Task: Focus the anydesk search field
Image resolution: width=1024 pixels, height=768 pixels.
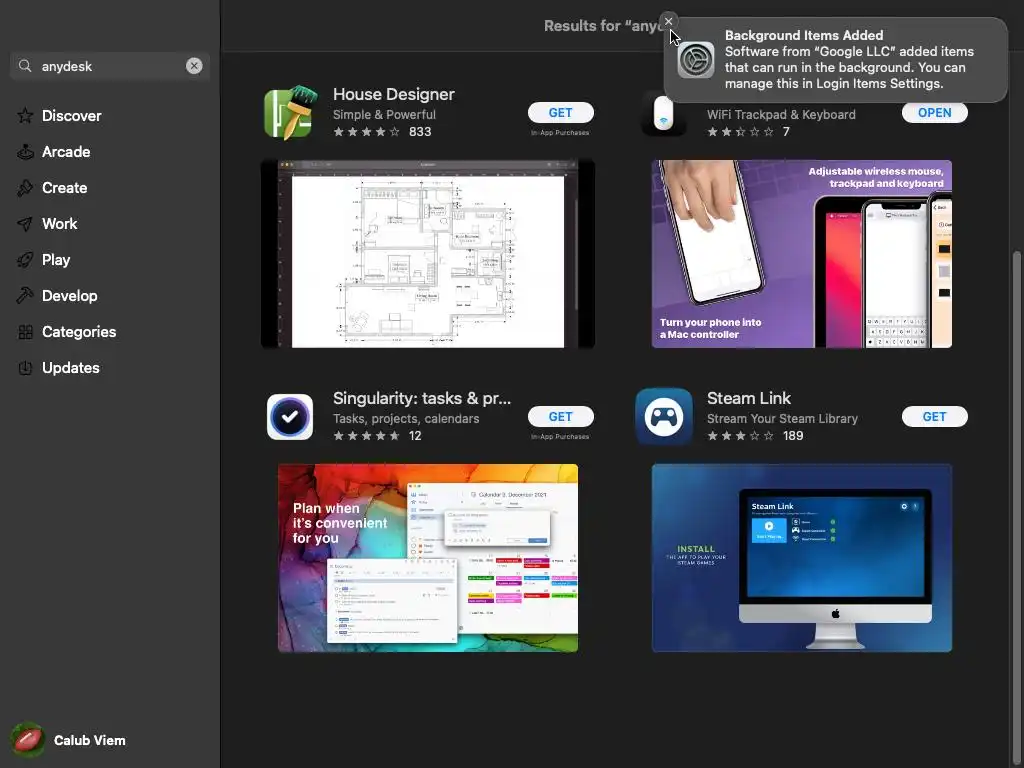Action: tap(110, 66)
